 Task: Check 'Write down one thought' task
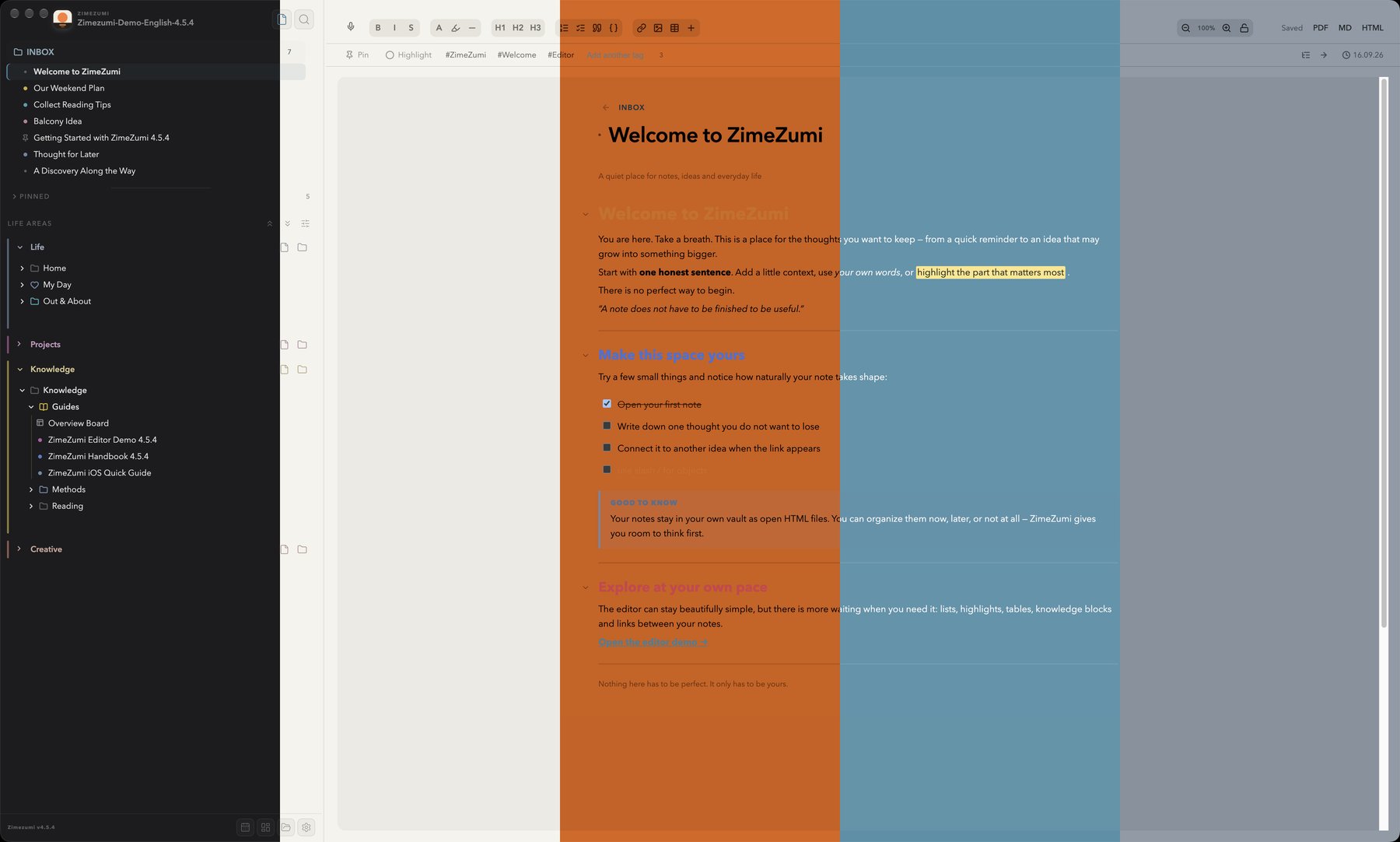click(607, 426)
